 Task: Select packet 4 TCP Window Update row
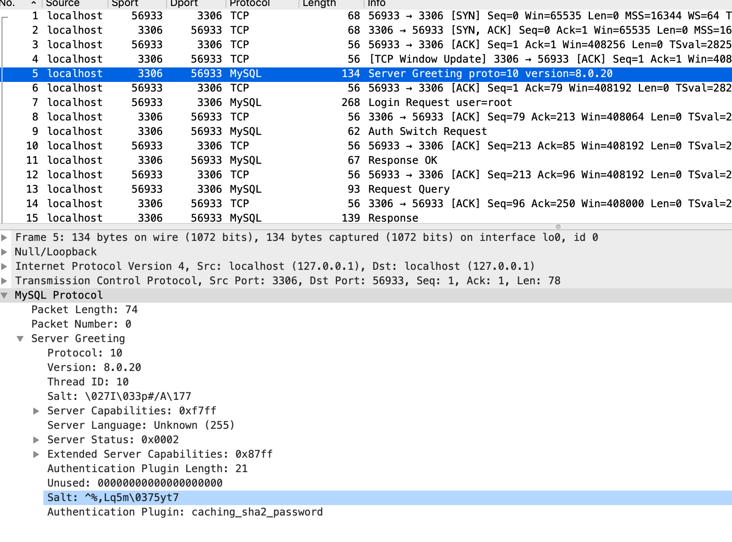pos(366,59)
